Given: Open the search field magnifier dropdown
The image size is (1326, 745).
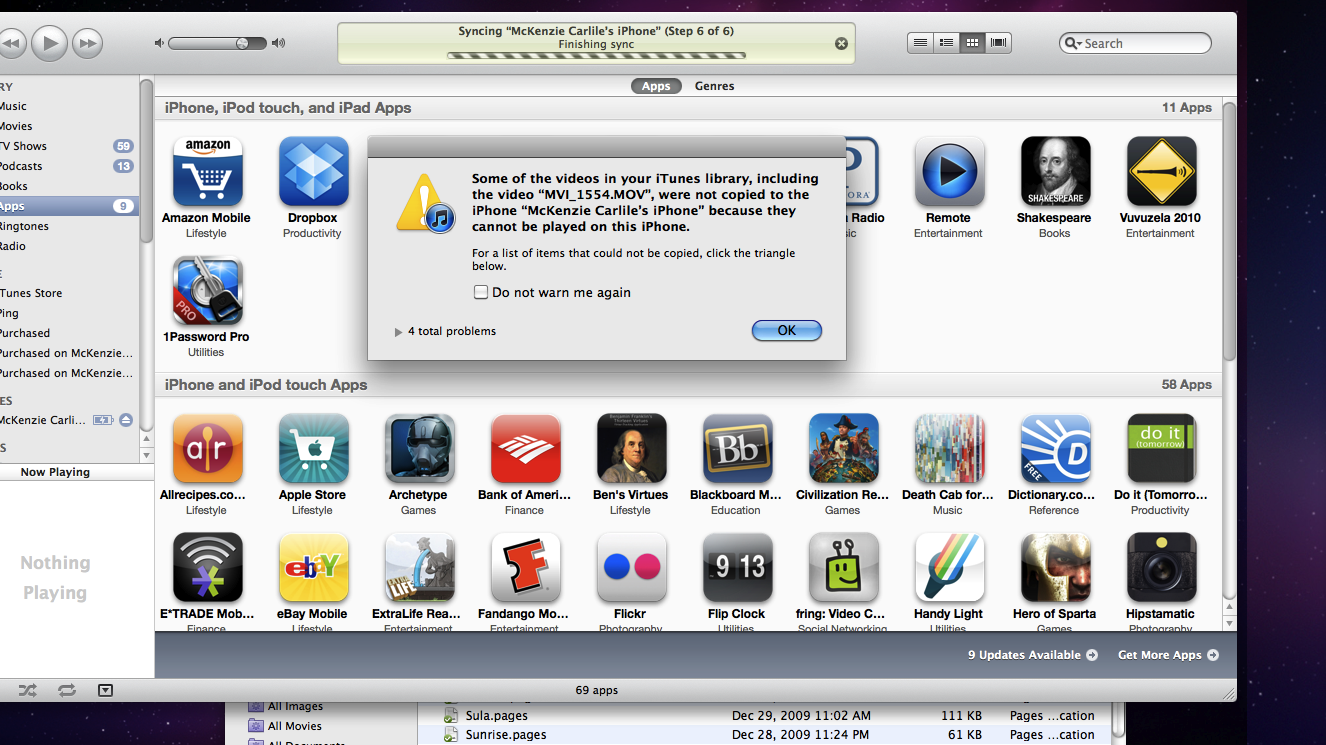Looking at the screenshot, I should tap(1074, 43).
